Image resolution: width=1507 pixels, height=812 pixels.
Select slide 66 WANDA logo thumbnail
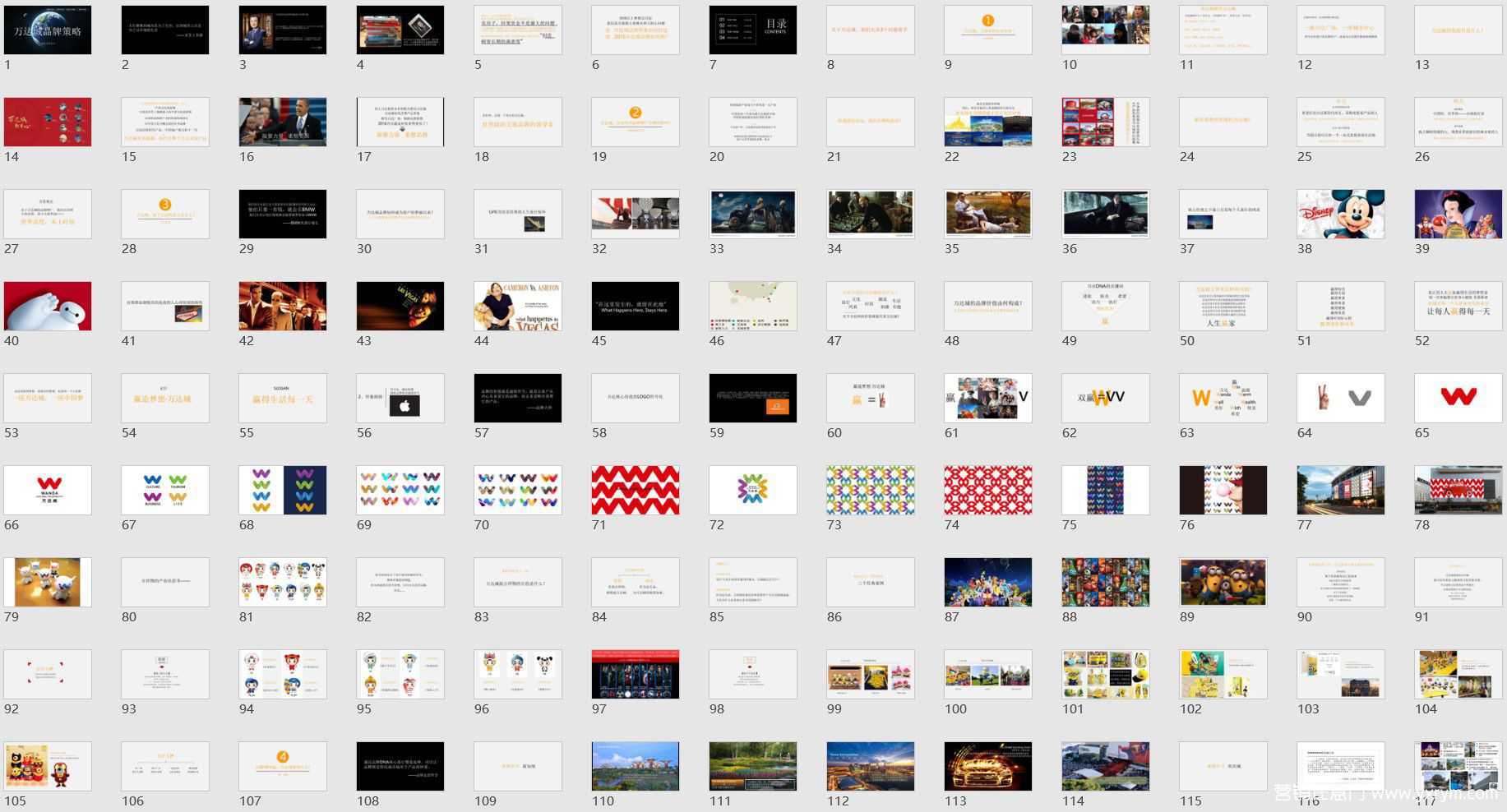coord(48,491)
